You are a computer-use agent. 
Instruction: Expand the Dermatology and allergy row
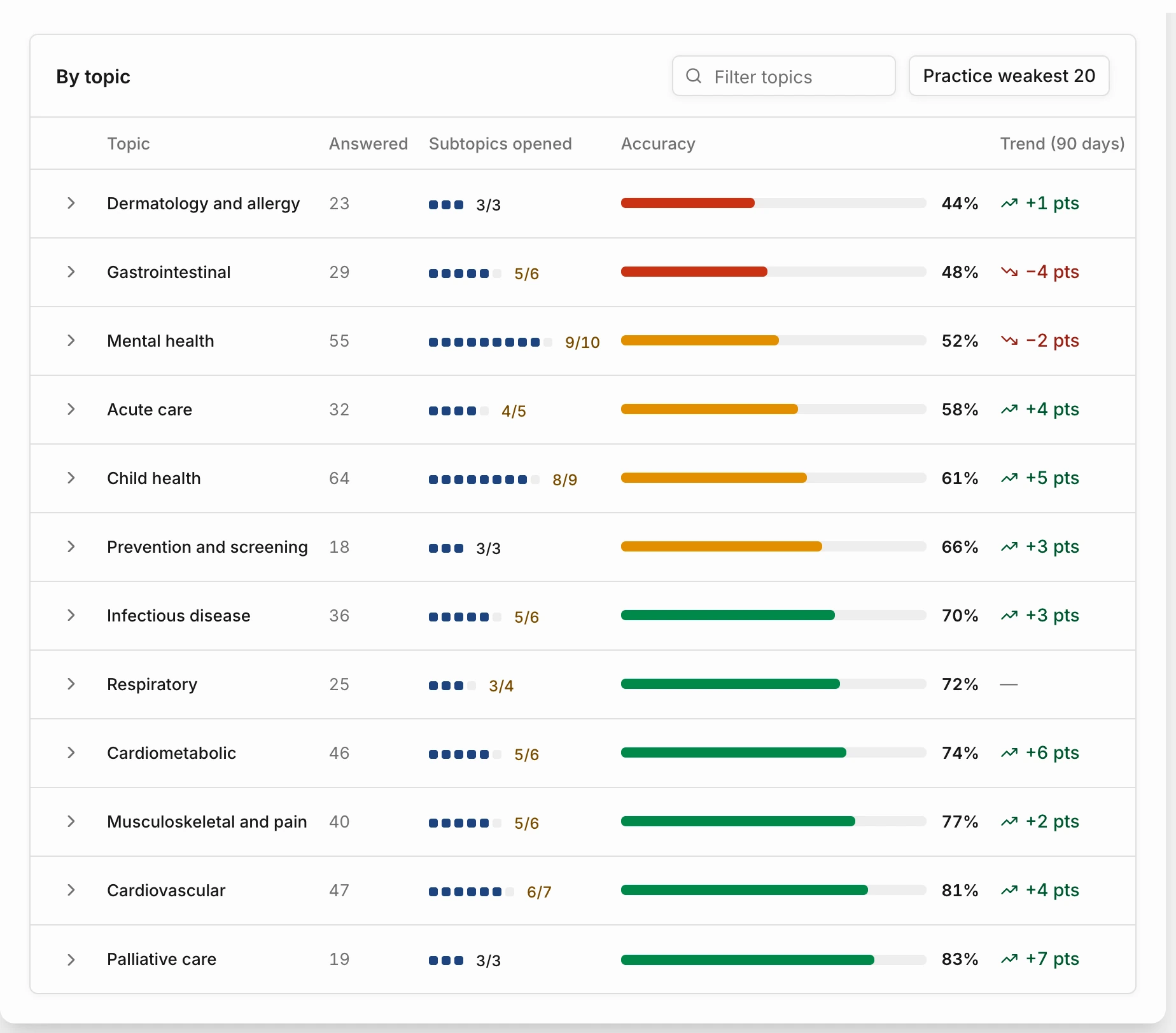pos(71,204)
